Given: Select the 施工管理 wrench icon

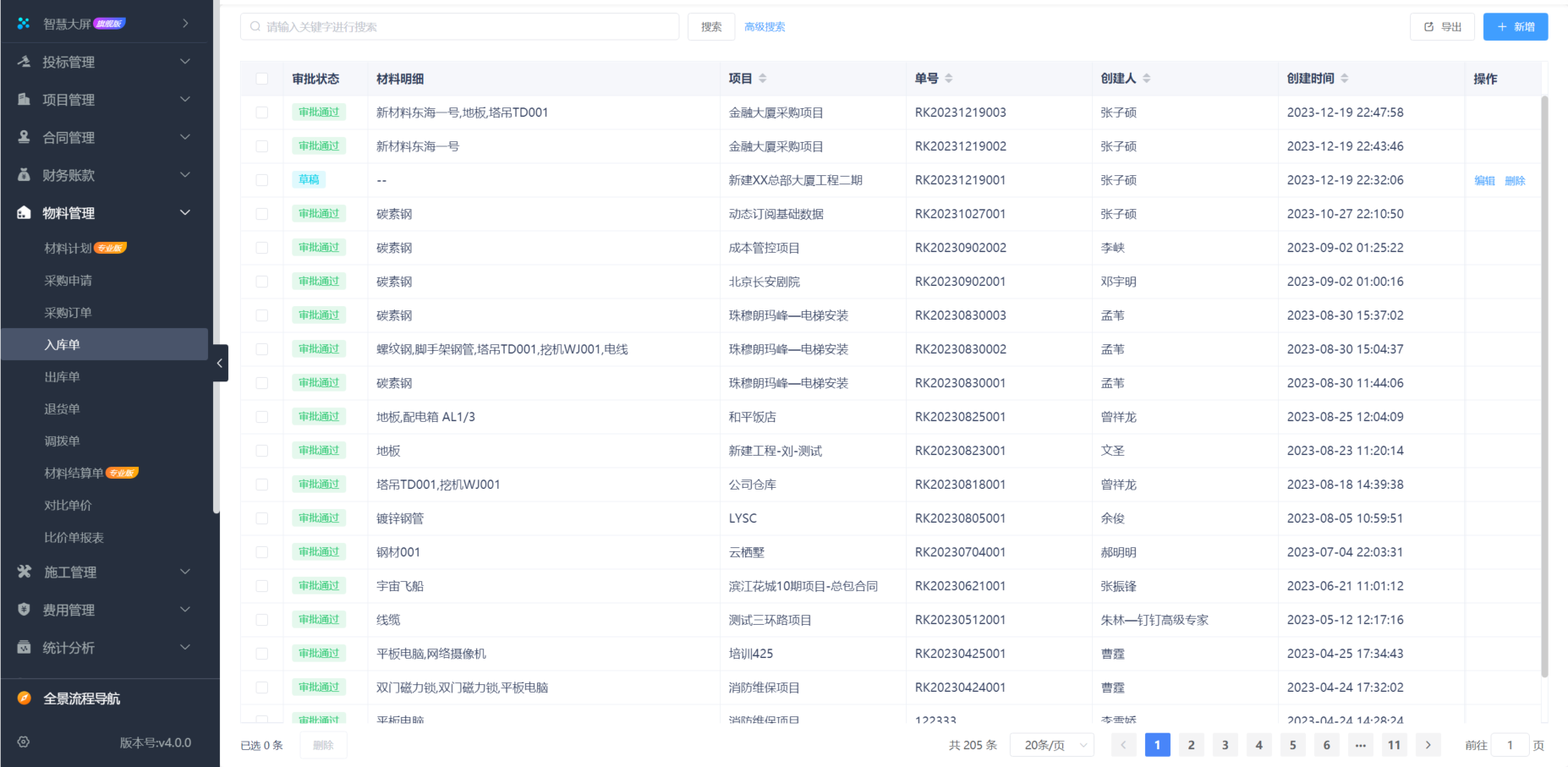Looking at the screenshot, I should coord(23,572).
